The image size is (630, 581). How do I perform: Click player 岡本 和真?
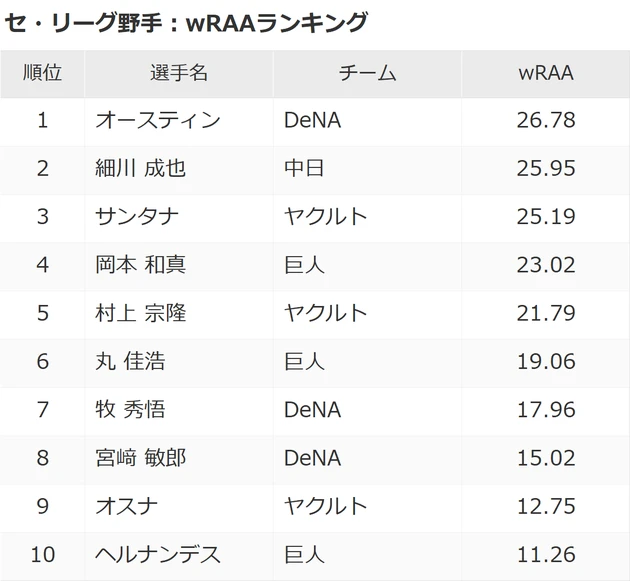pos(140,265)
